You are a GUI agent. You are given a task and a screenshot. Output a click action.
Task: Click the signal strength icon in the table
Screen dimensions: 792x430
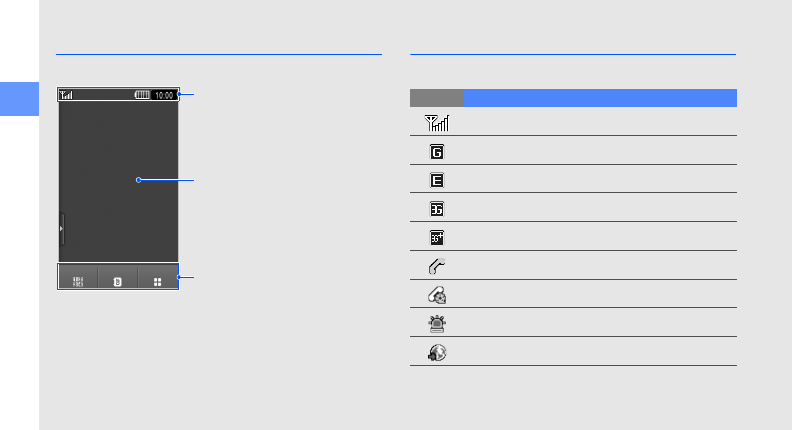[x=437, y=123]
